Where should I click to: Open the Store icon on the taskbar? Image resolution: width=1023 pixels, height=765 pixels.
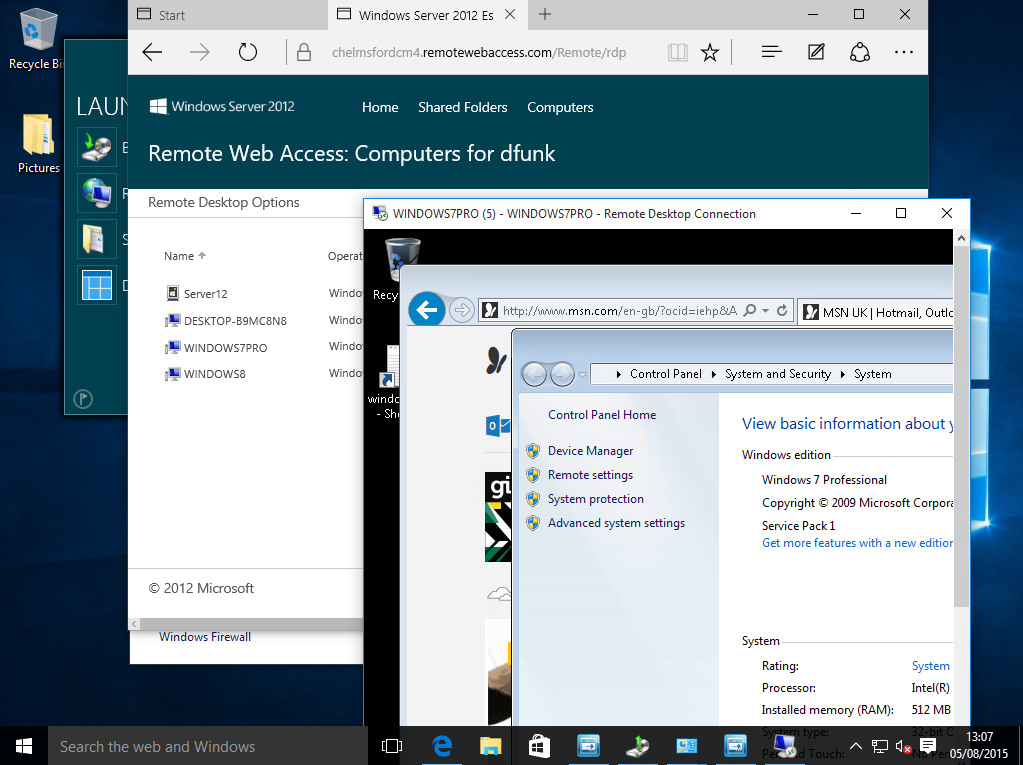point(539,746)
